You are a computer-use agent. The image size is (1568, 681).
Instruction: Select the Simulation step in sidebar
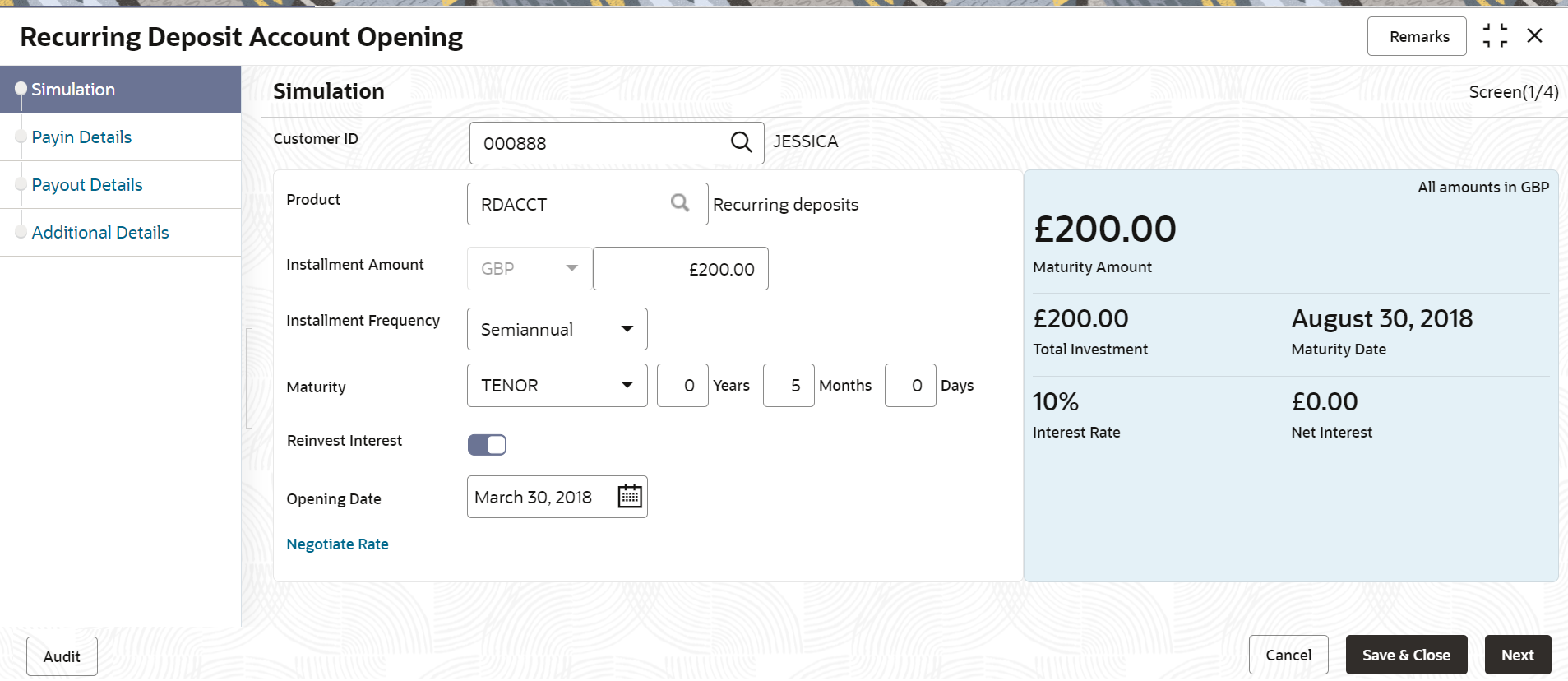tap(73, 90)
